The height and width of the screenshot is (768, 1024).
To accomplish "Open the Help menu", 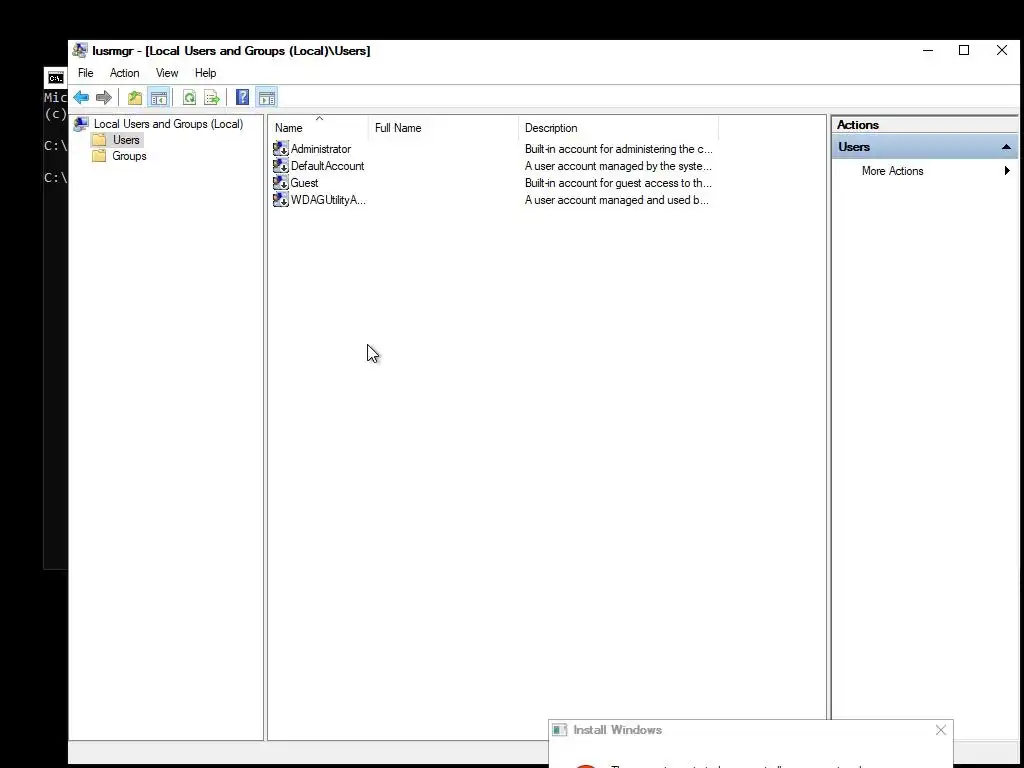I will pos(205,73).
